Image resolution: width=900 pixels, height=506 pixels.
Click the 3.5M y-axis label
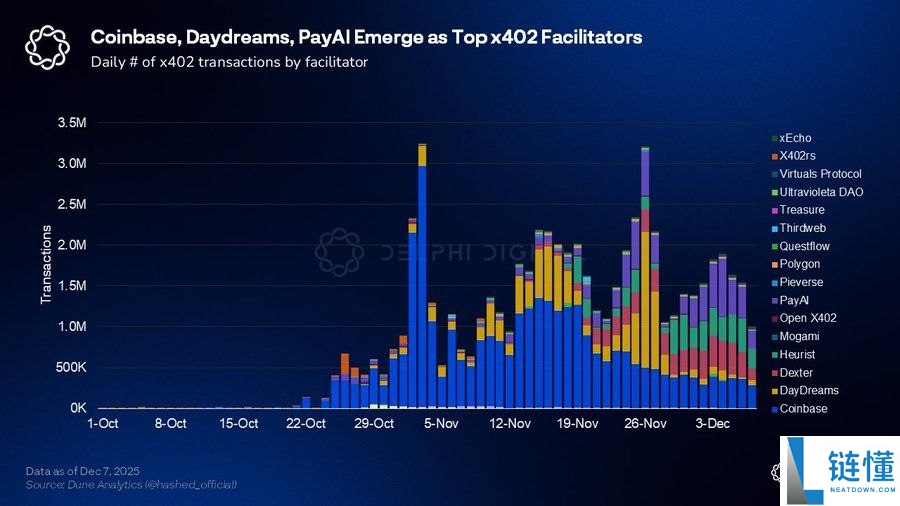(72, 123)
